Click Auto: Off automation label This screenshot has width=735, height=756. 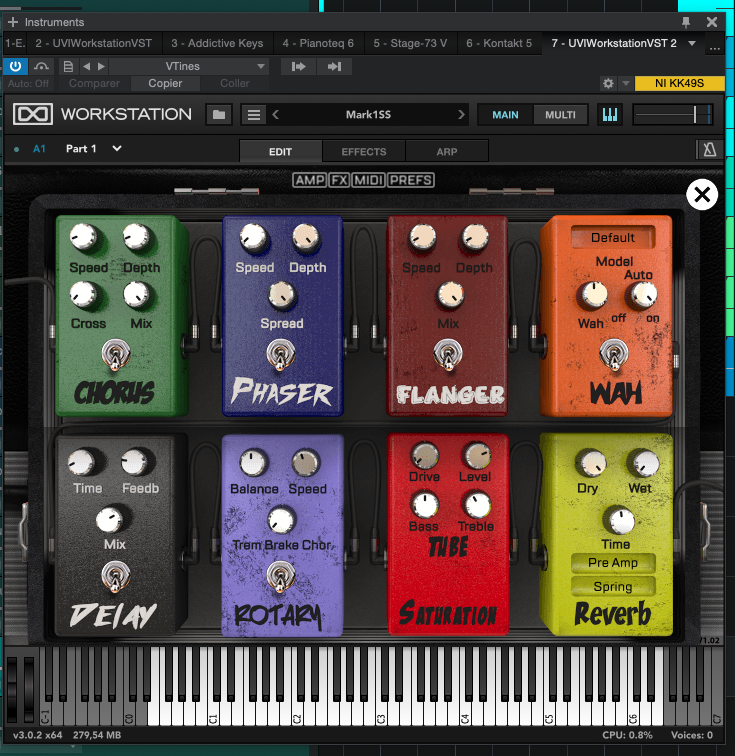(x=28, y=83)
